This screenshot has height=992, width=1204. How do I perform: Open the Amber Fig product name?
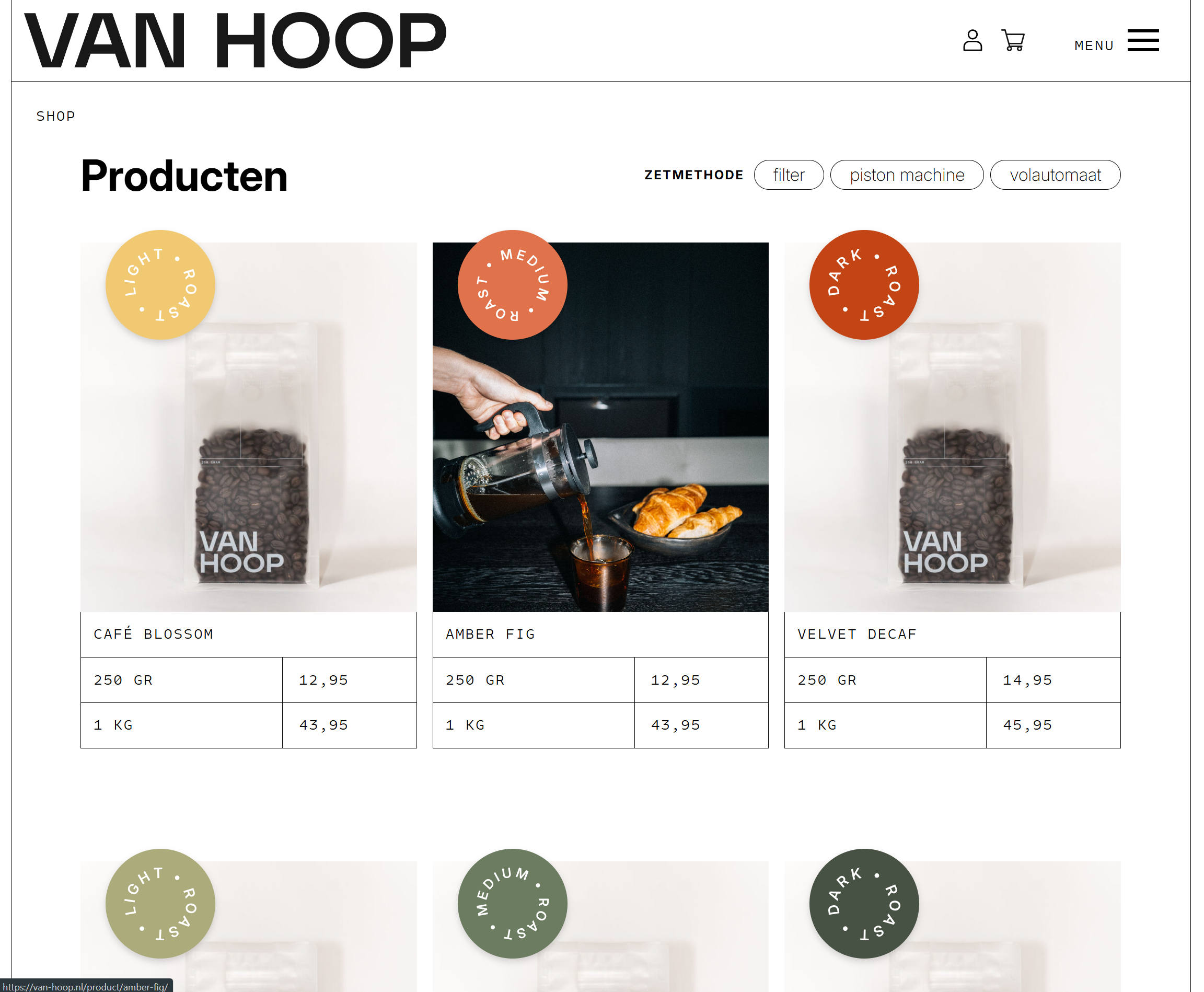tap(490, 635)
